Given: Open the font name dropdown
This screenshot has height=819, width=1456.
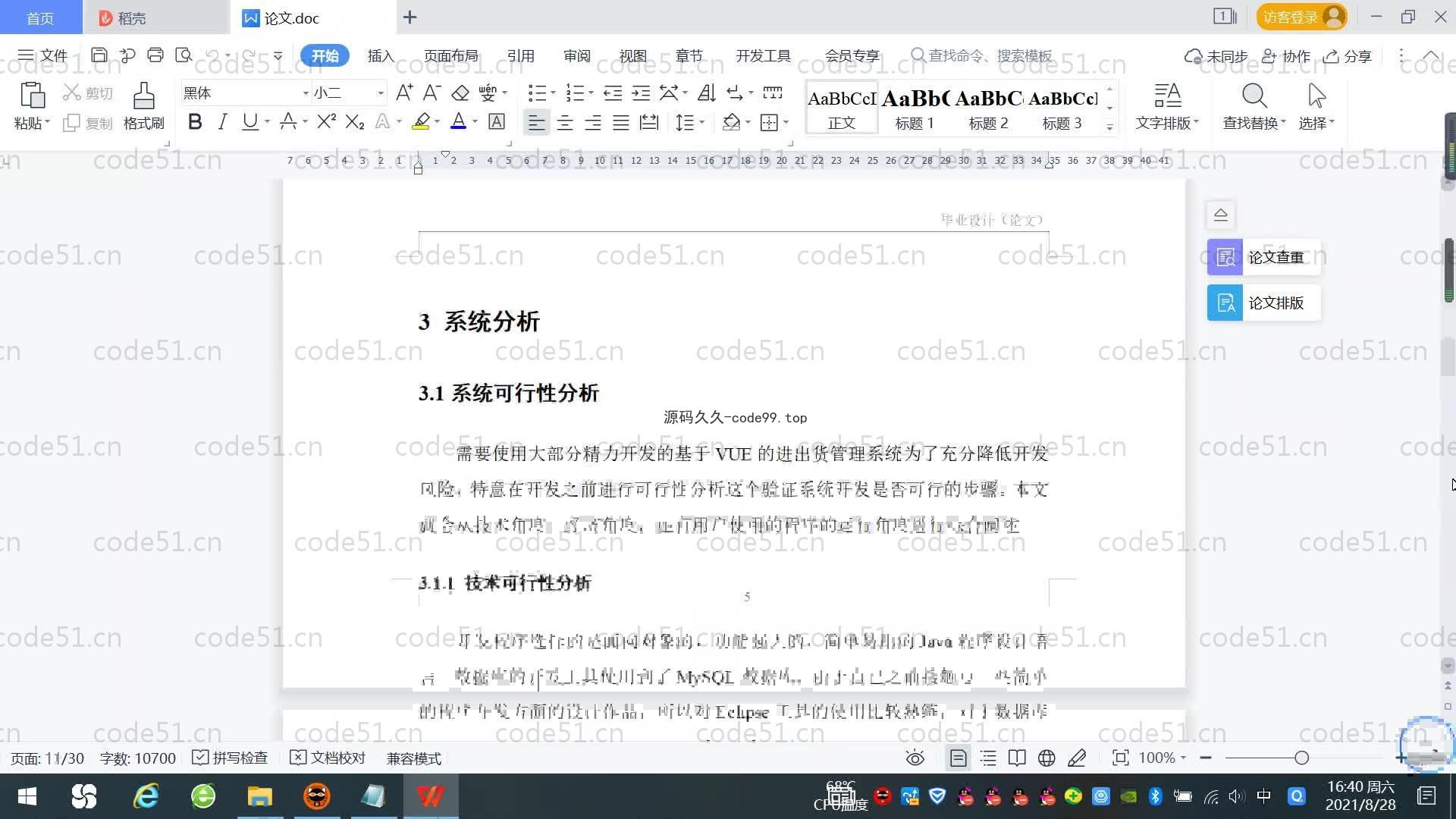Looking at the screenshot, I should [306, 93].
